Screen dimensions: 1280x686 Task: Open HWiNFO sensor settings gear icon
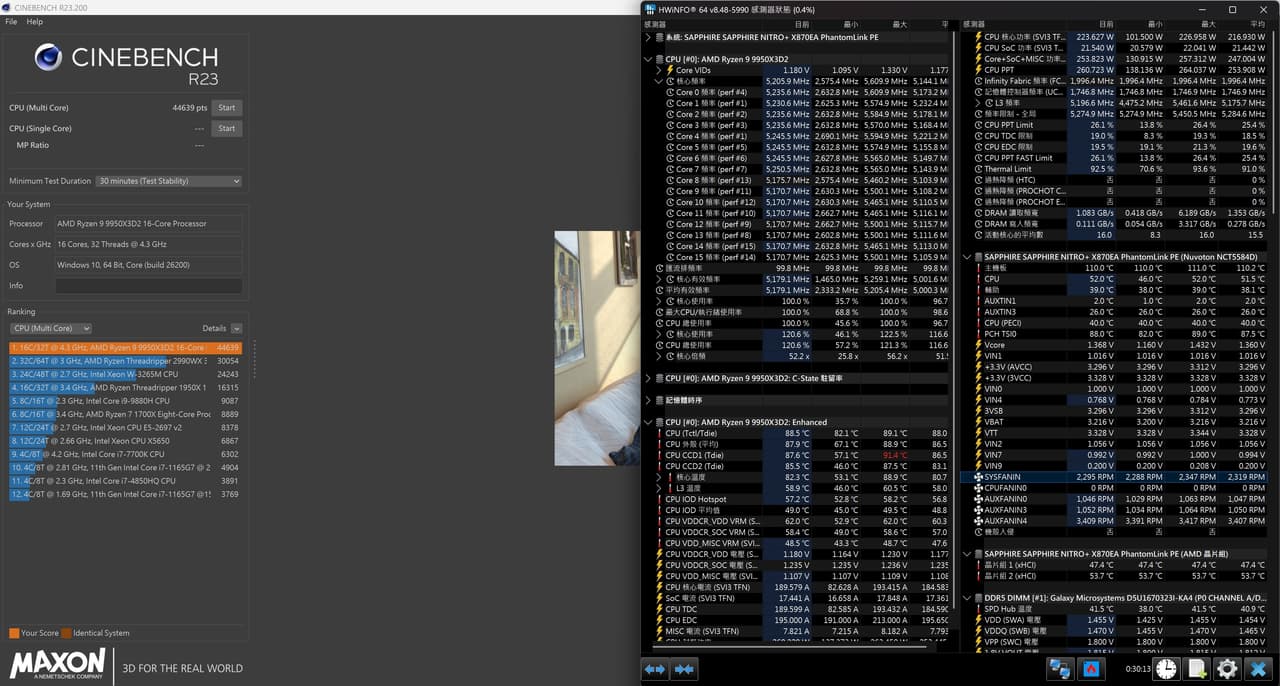[1227, 669]
